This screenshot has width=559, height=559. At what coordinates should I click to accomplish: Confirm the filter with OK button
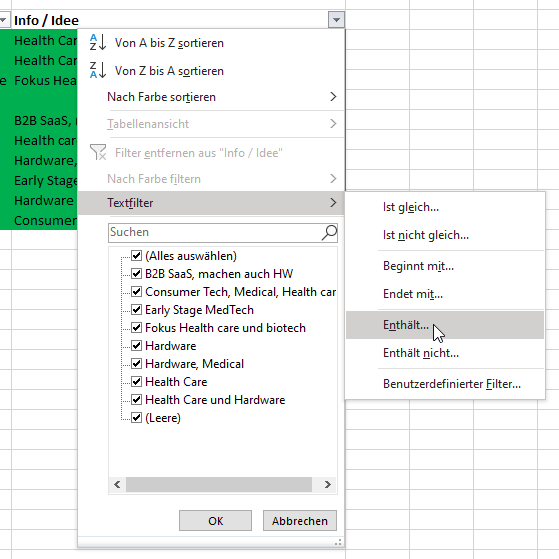pyautogui.click(x=215, y=520)
